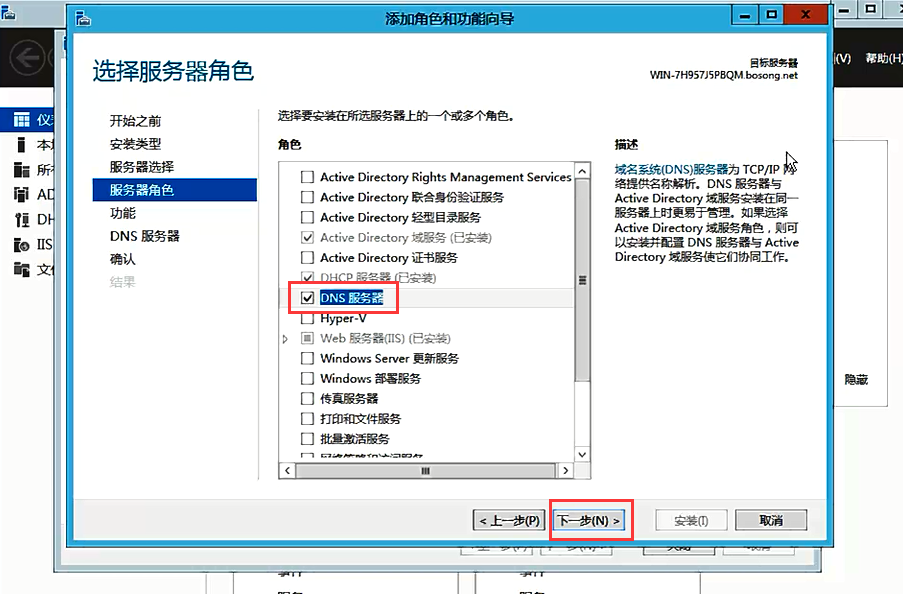Select Local Server icon in Server Manager sidebar

click(22, 145)
